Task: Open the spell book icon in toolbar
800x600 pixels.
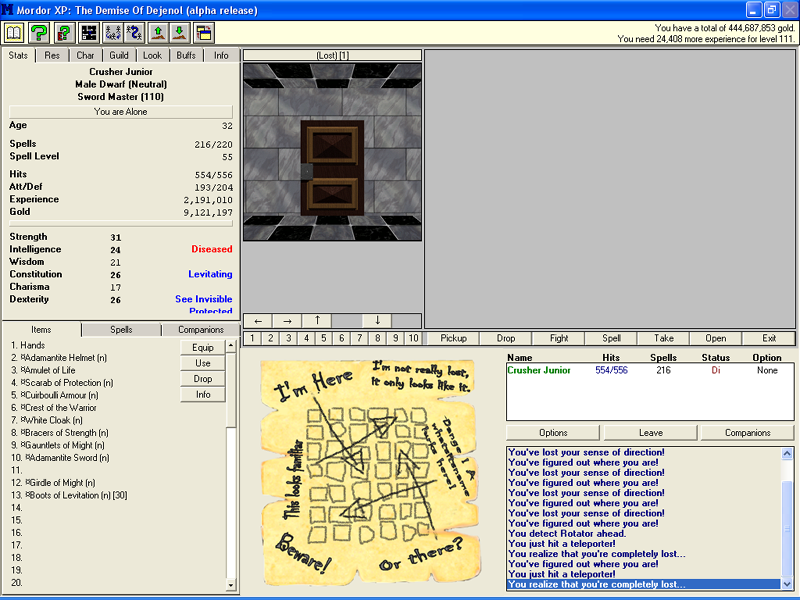Action: tap(14, 33)
